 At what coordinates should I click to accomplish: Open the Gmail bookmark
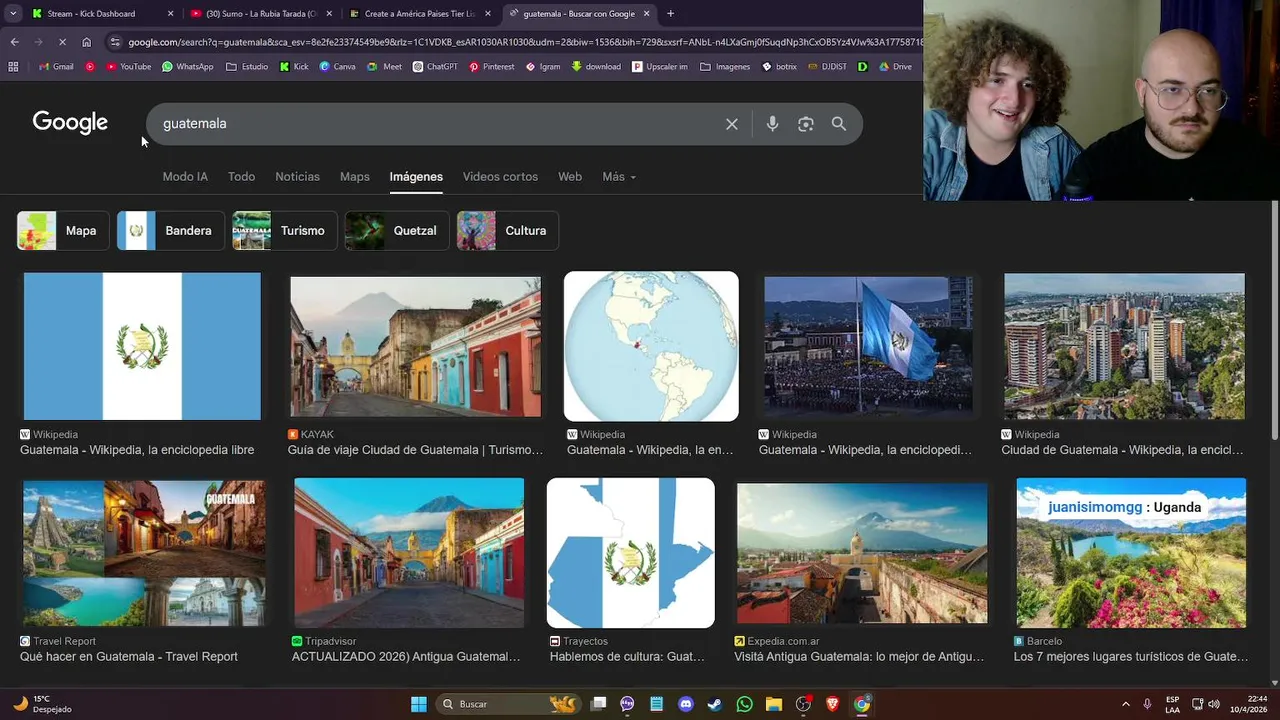[x=55, y=67]
